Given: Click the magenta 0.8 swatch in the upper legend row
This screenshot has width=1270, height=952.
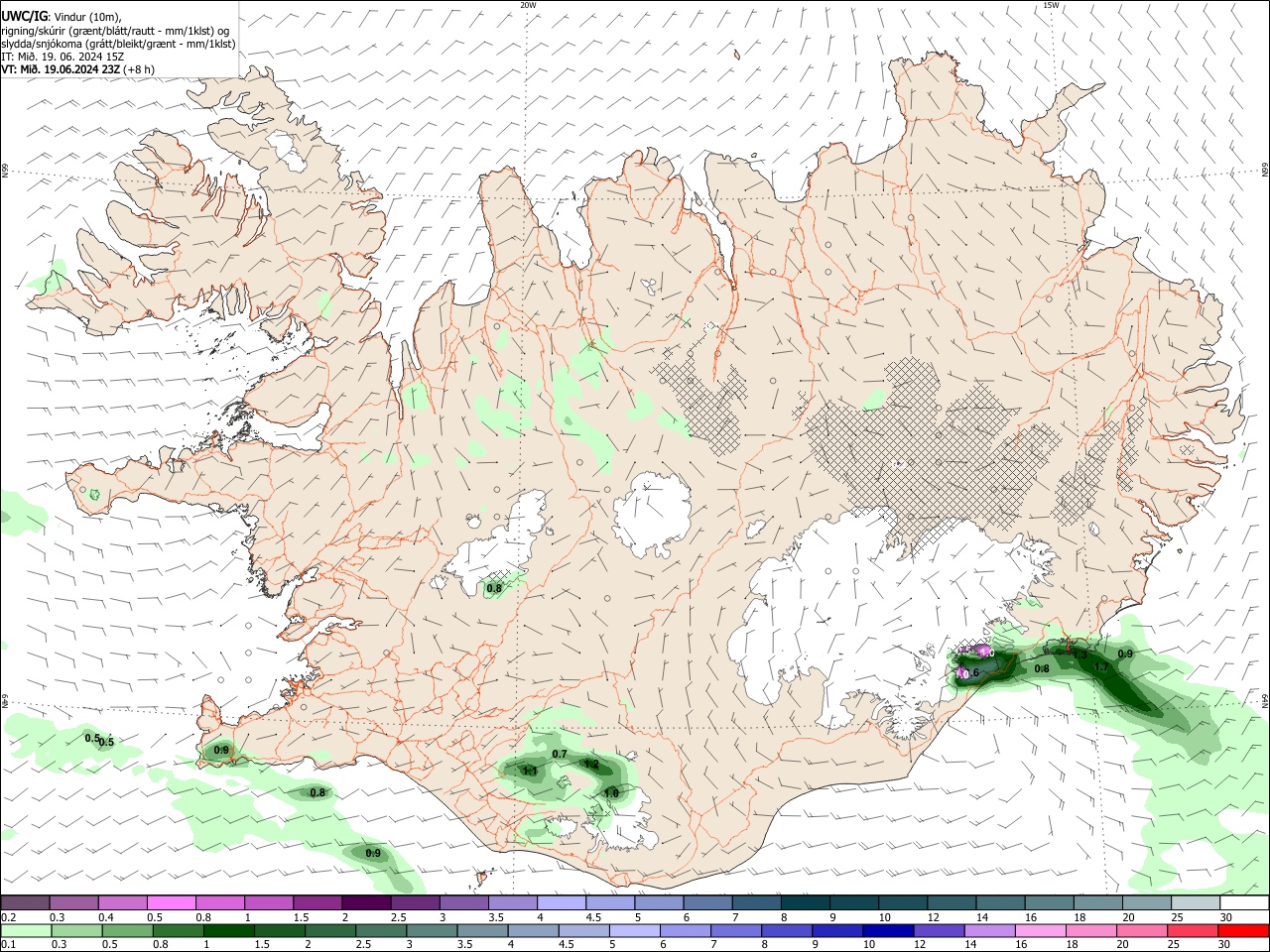Looking at the screenshot, I should [x=219, y=902].
